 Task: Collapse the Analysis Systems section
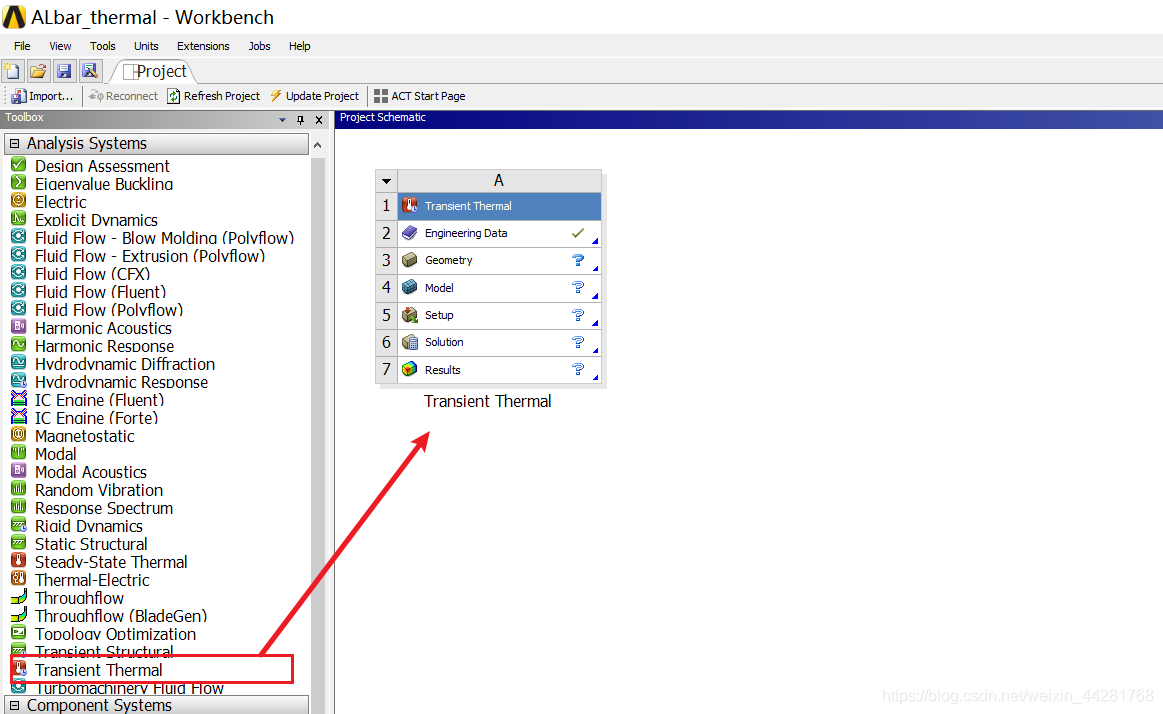click(x=14, y=144)
